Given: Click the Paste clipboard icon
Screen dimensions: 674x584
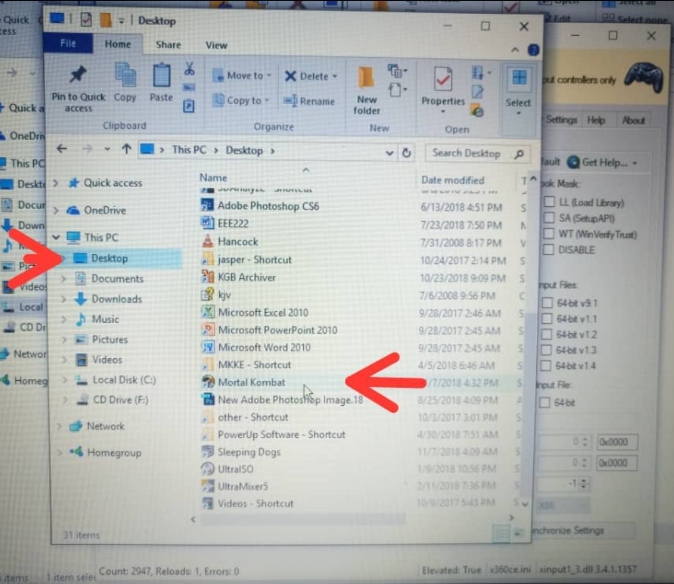Looking at the screenshot, I should [x=162, y=76].
